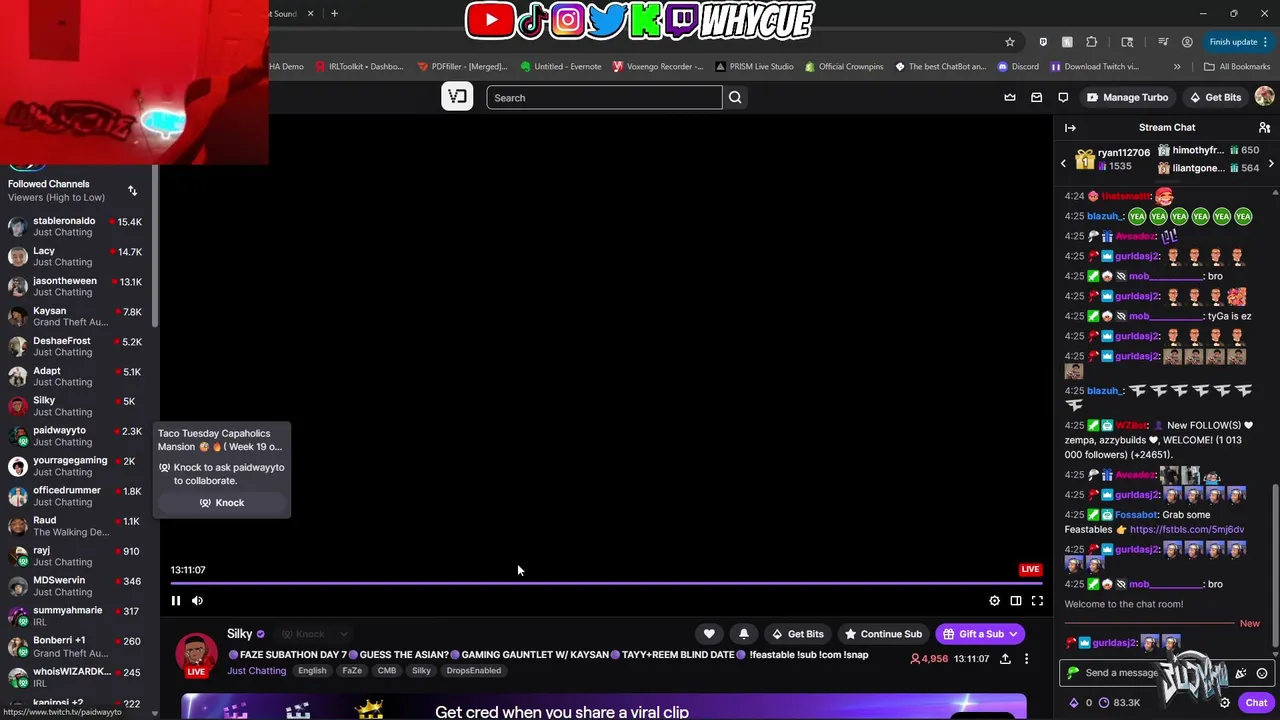
Task: Open Get Bits under the stream
Action: (x=797, y=633)
